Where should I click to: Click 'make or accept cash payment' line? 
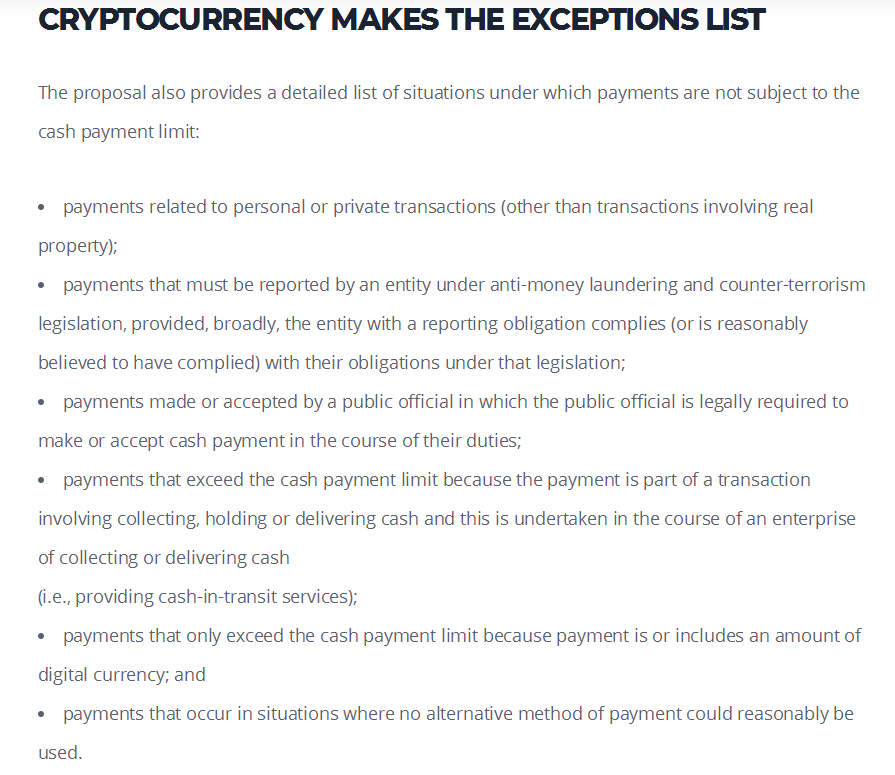(280, 441)
